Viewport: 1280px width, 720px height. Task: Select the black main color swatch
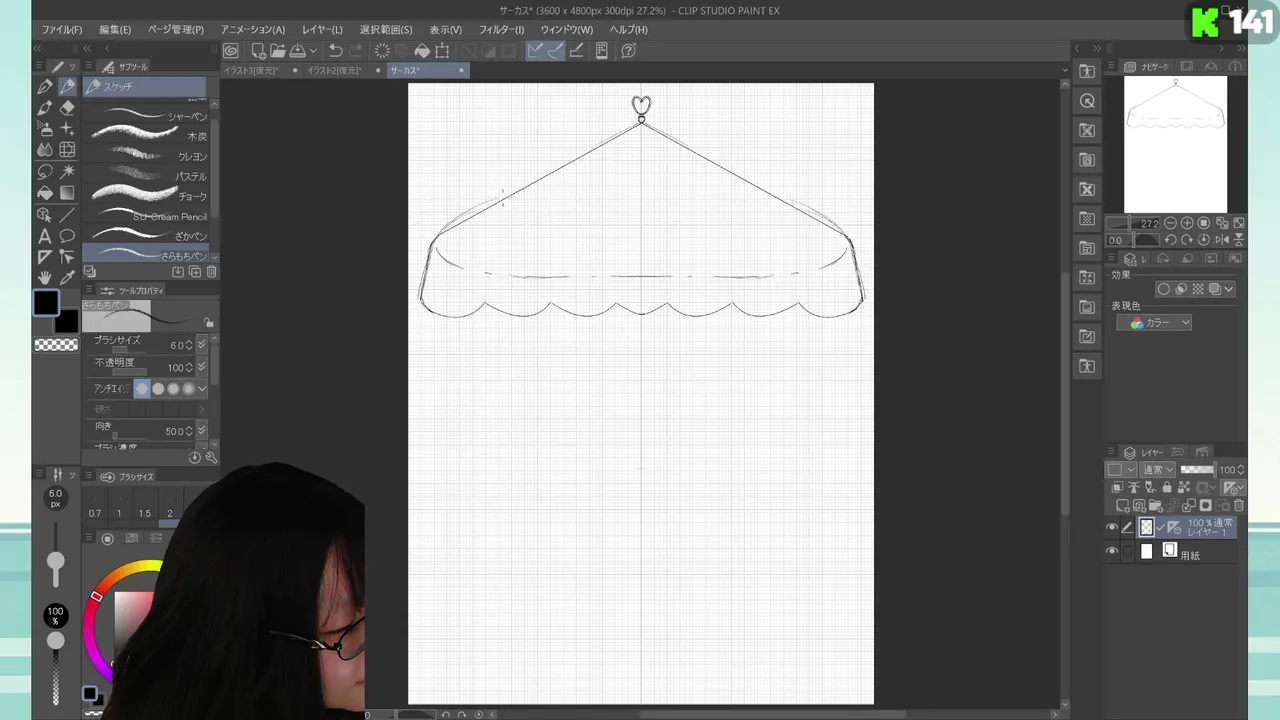pos(45,302)
